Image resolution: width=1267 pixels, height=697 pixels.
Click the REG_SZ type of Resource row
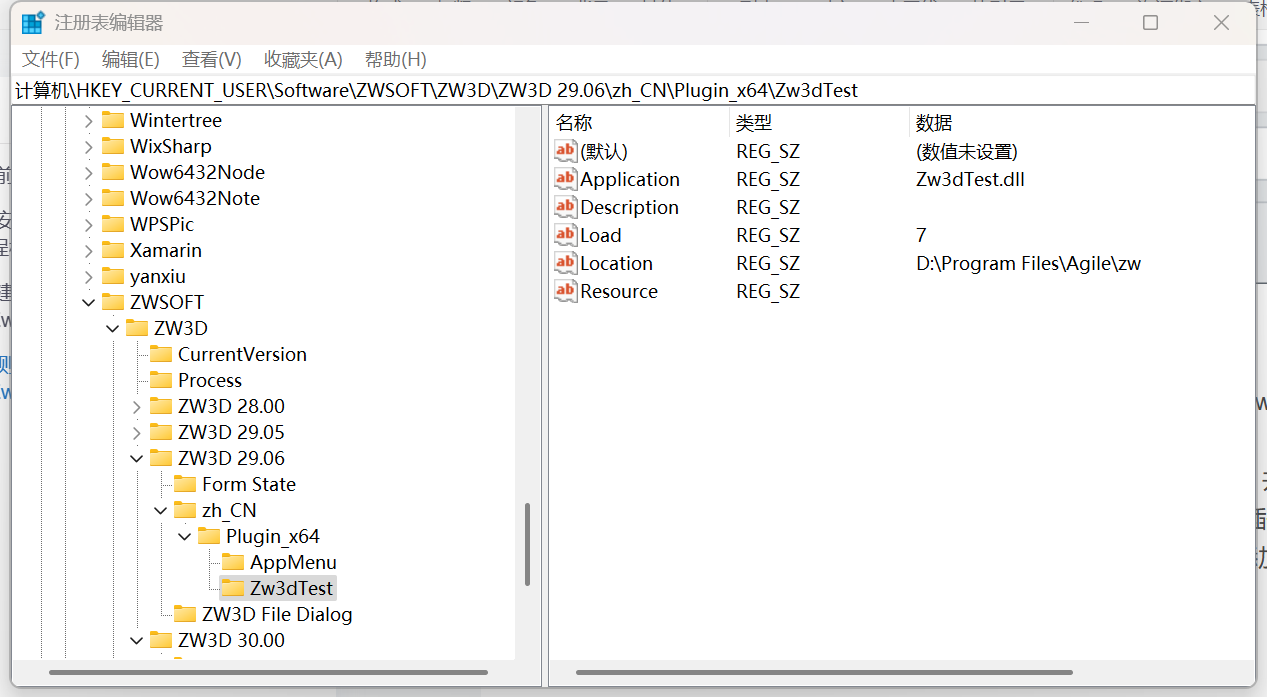768,291
